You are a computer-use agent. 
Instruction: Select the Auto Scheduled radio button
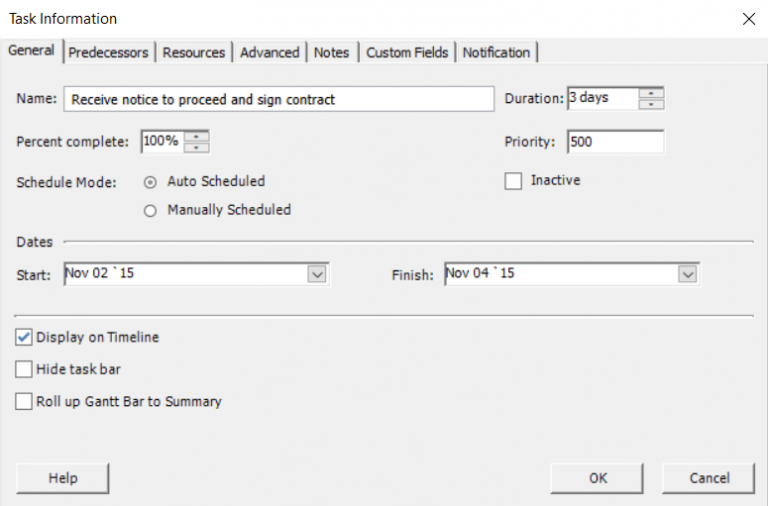click(x=151, y=182)
